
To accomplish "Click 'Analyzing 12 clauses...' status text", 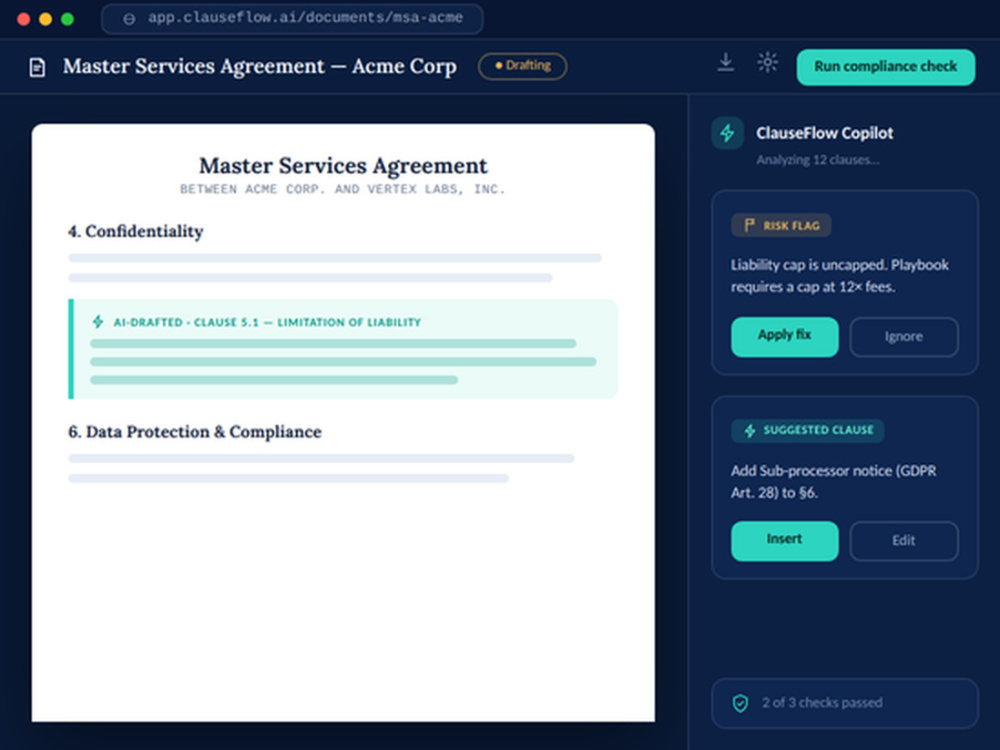I will pos(818,160).
